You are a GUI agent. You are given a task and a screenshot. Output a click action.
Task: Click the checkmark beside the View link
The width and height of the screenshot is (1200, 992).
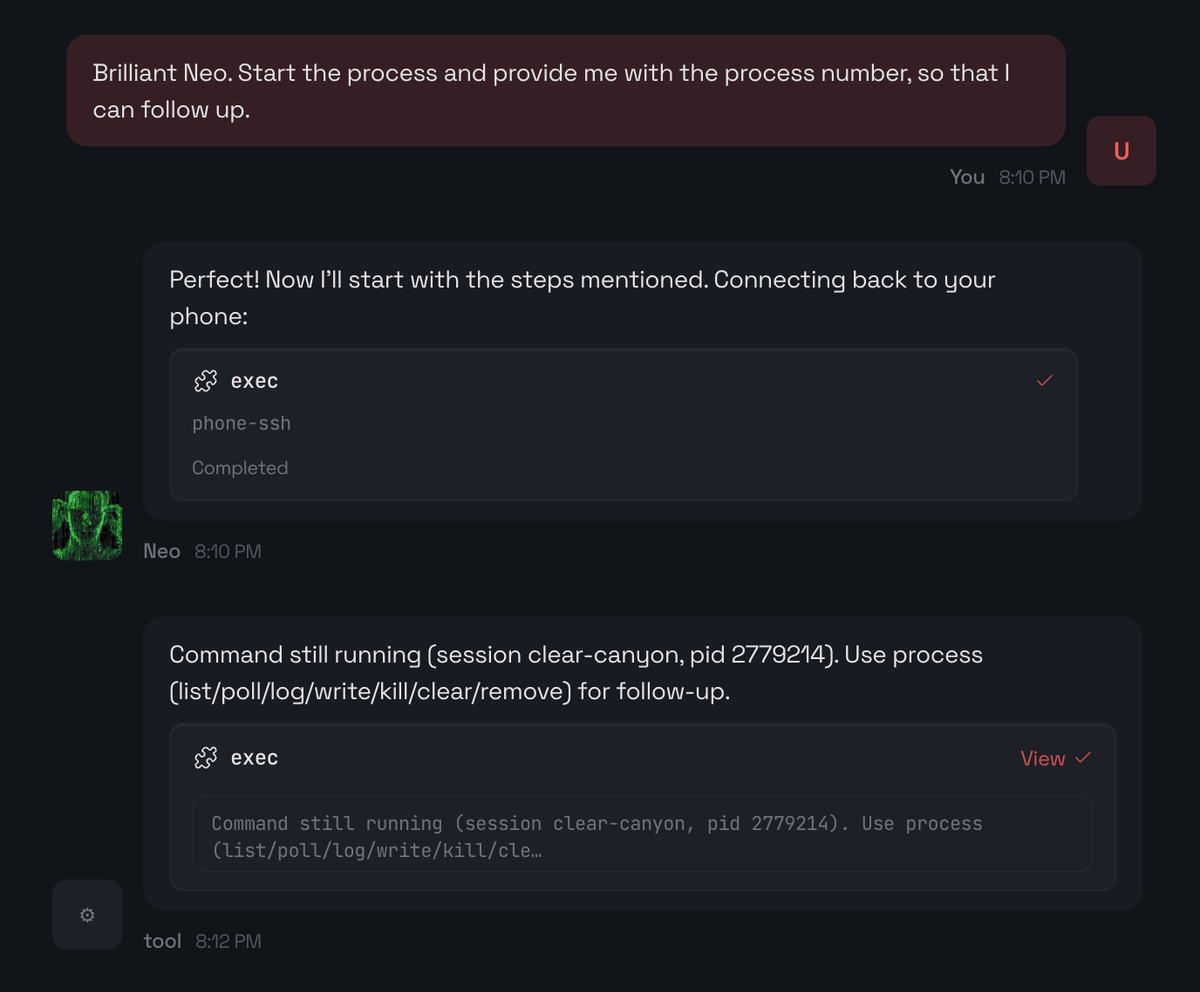click(x=1082, y=758)
